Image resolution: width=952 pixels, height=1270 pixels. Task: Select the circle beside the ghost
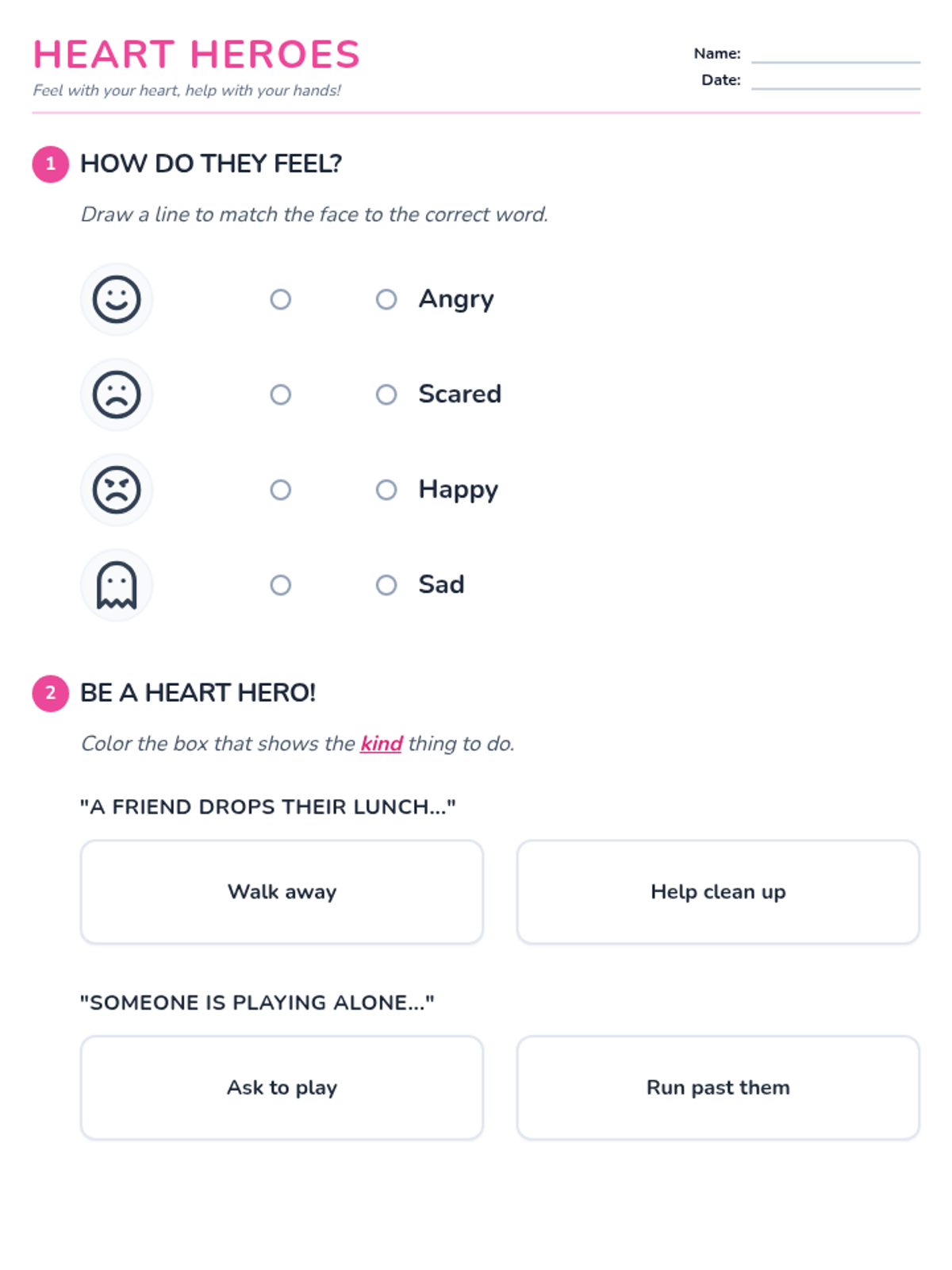click(281, 585)
